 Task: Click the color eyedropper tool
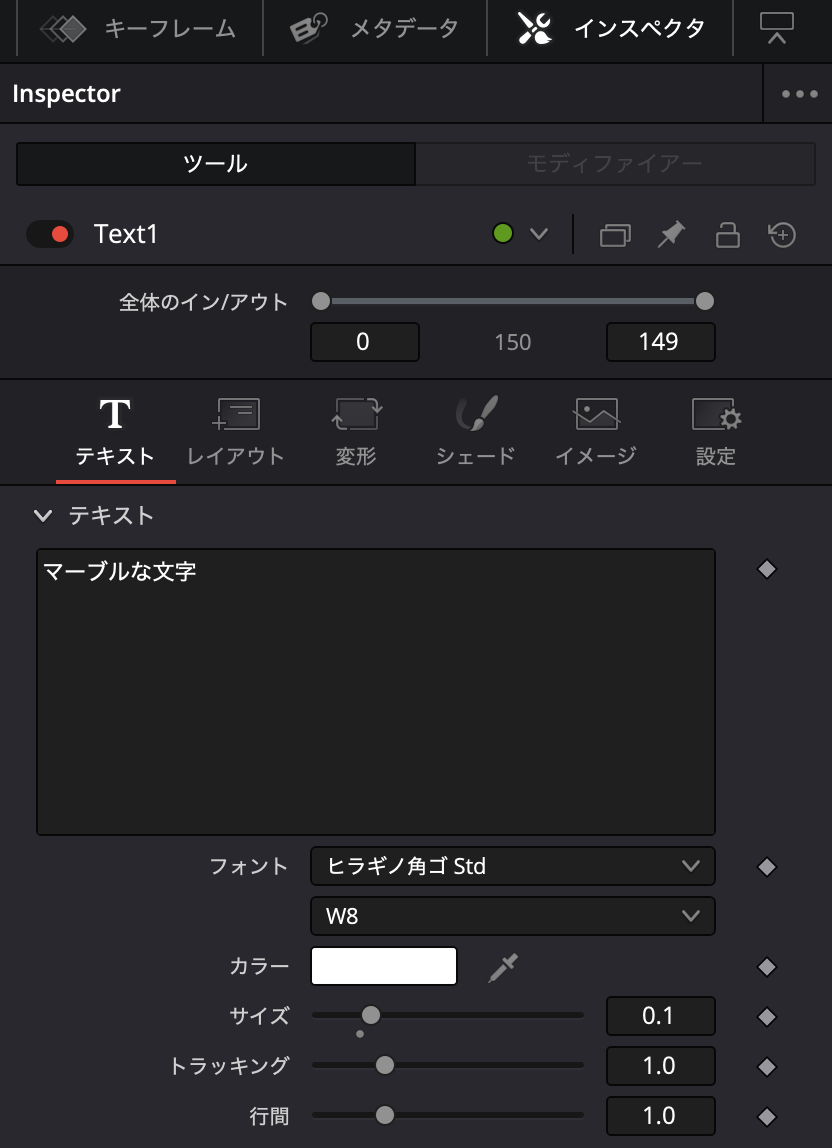point(503,966)
